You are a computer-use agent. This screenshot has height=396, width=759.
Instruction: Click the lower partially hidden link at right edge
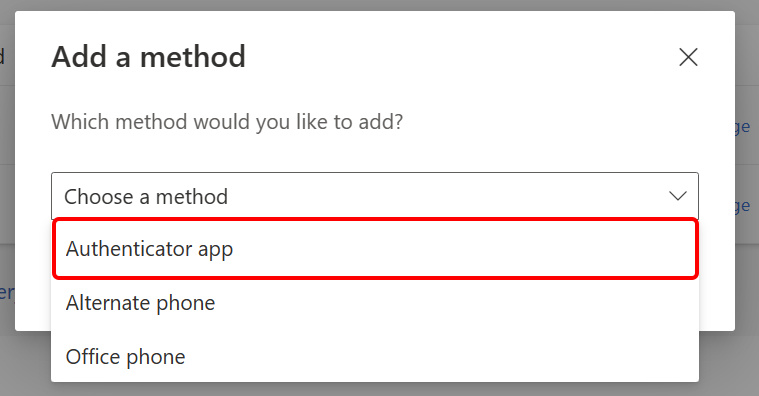(743, 206)
